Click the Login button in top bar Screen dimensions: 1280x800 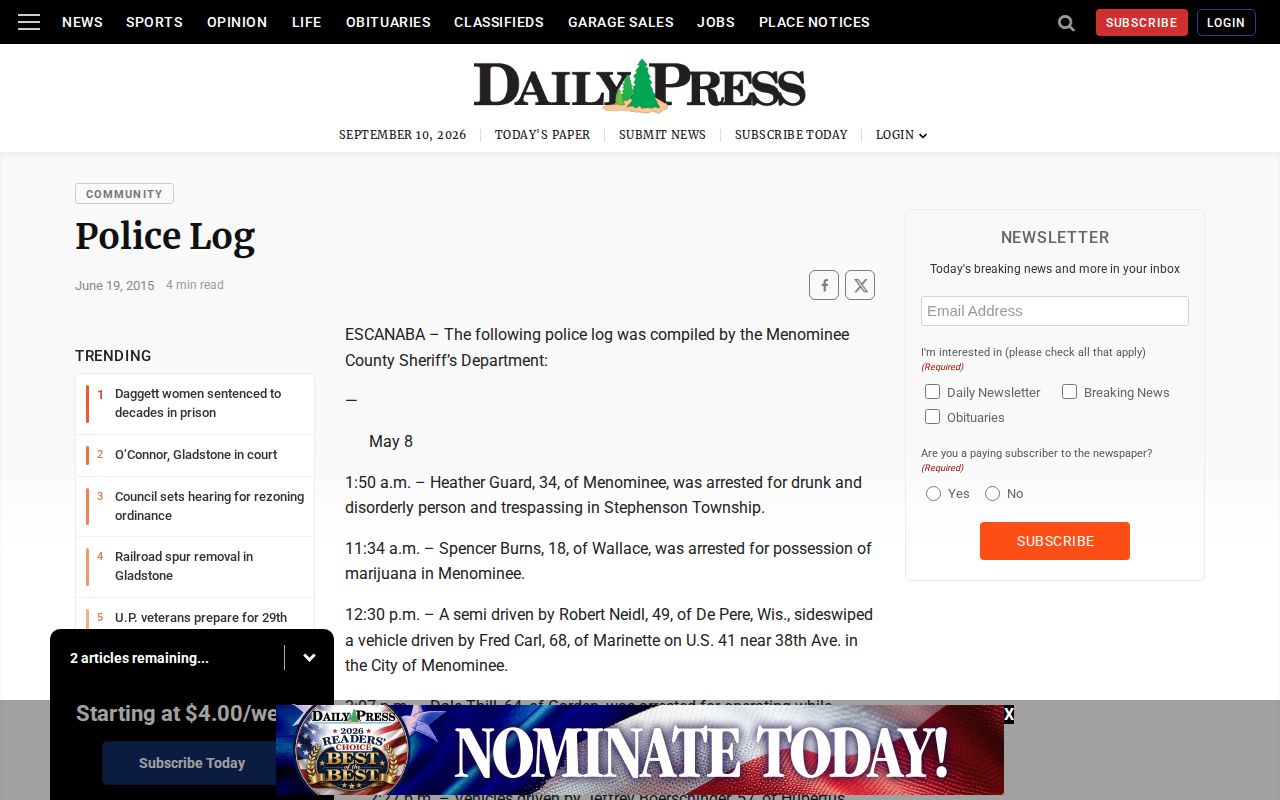pyautogui.click(x=1226, y=22)
